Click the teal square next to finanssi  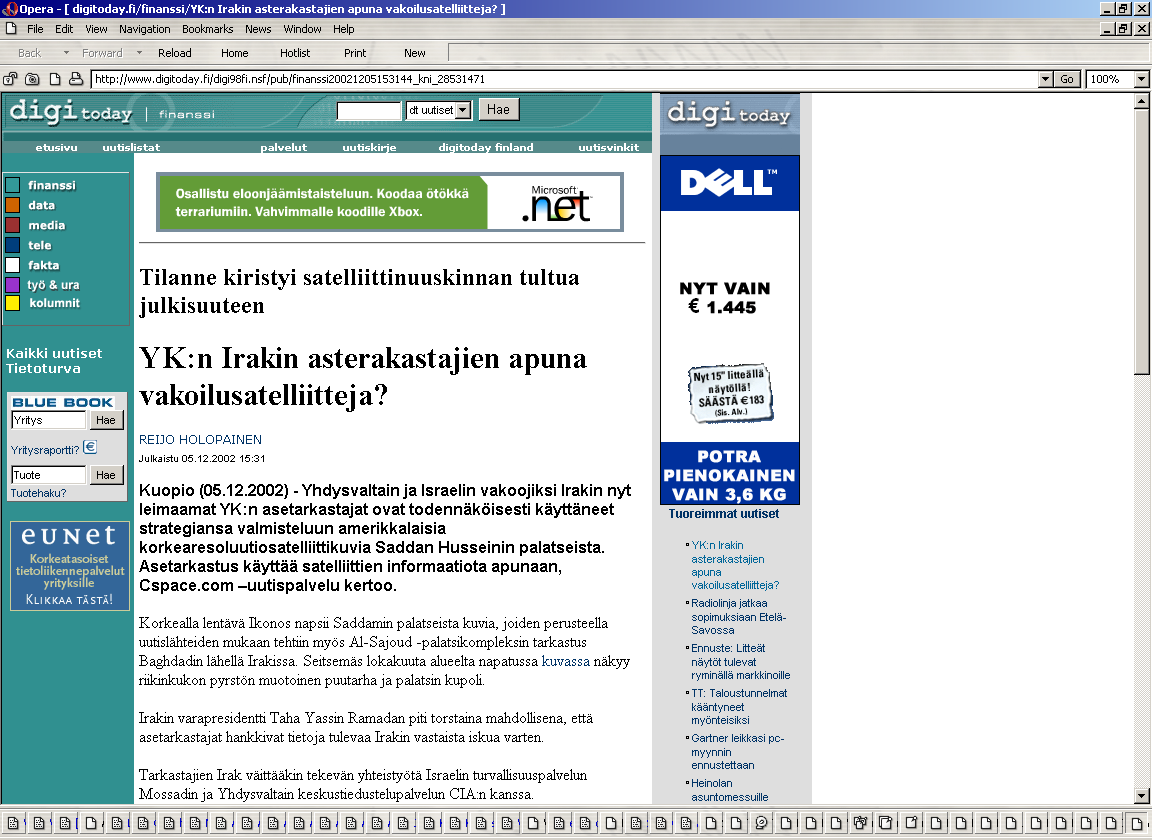coord(12,185)
